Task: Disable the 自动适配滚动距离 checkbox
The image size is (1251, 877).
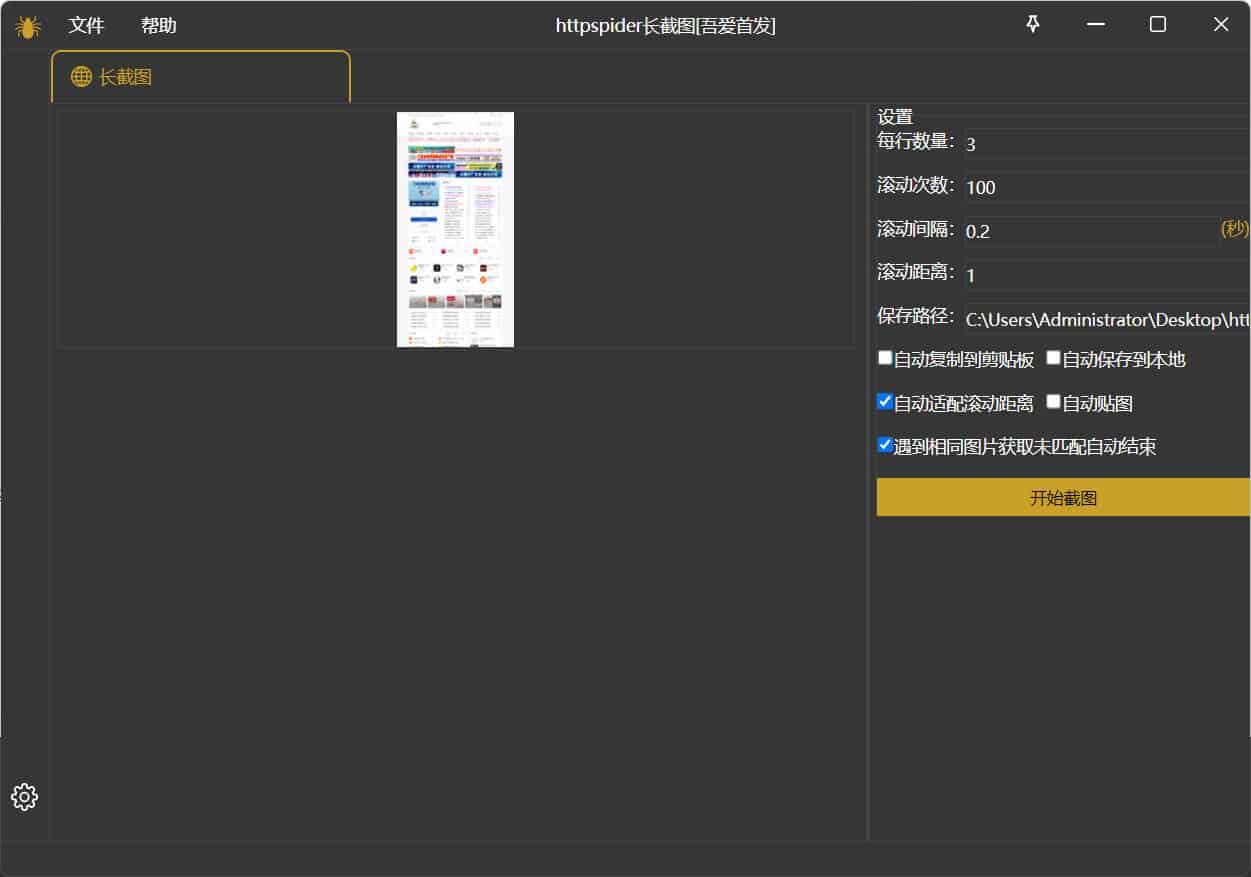Action: [884, 401]
